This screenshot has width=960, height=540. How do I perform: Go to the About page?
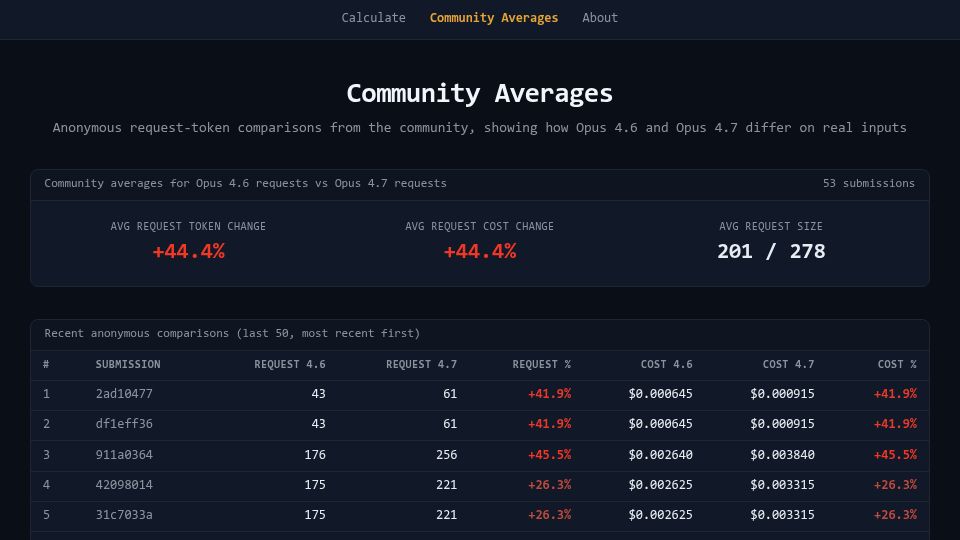point(600,18)
